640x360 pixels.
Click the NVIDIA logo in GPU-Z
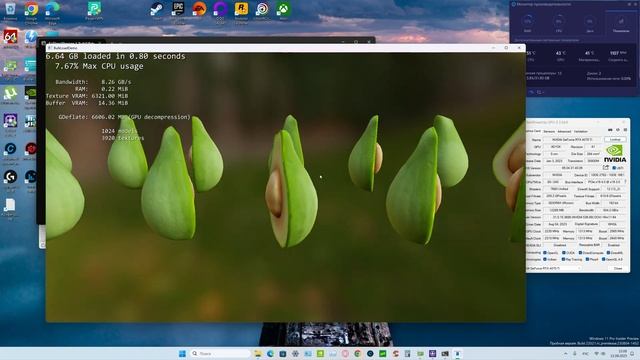point(615,153)
